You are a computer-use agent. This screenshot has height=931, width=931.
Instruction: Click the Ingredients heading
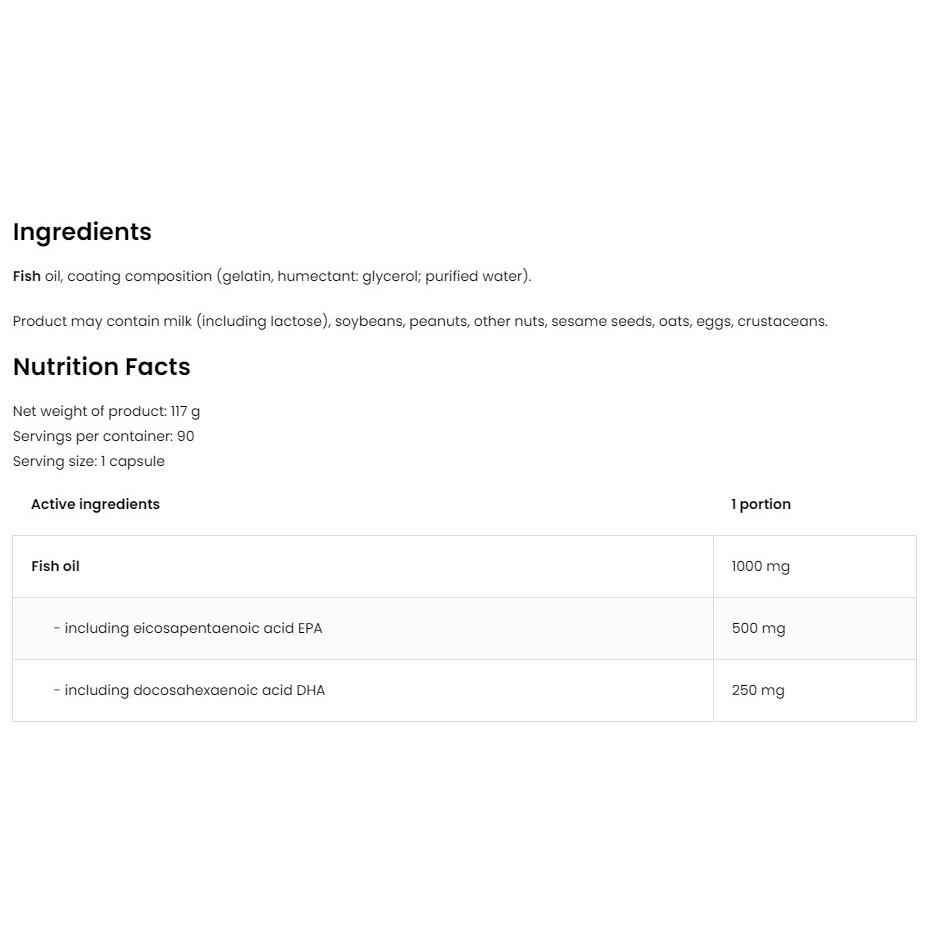coord(82,232)
